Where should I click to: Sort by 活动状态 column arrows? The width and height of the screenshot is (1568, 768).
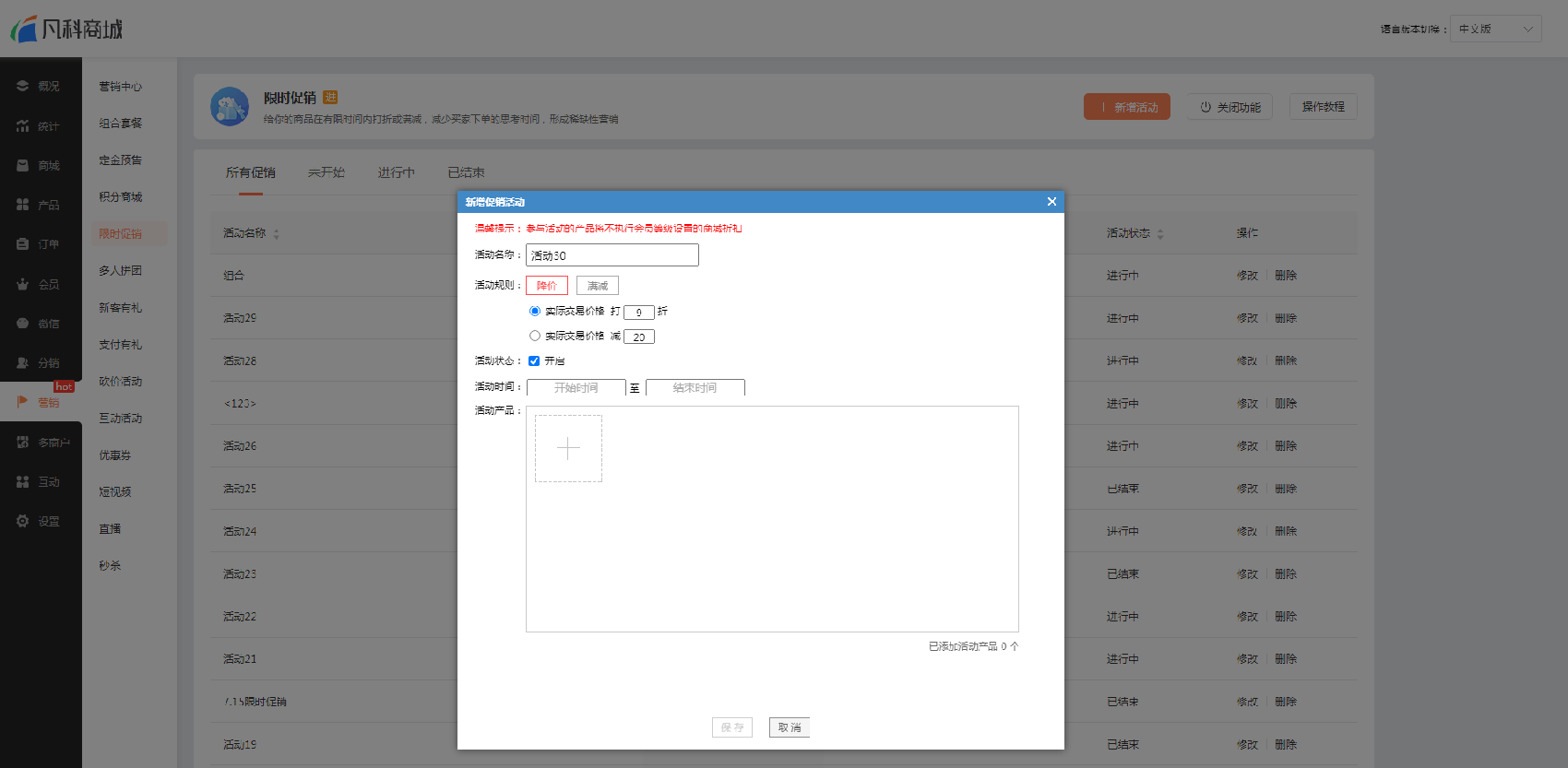[1159, 234]
